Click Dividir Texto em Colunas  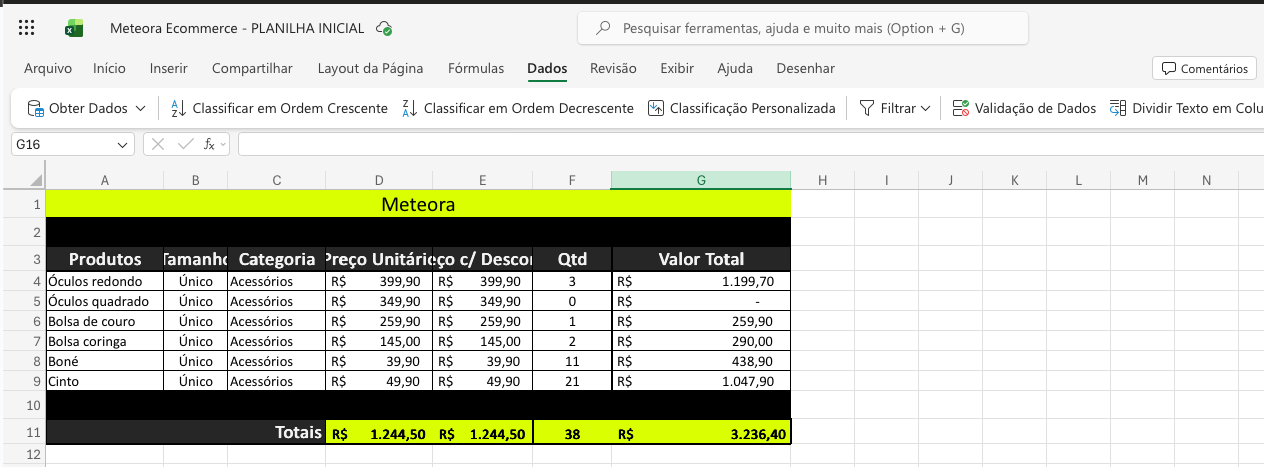click(x=1185, y=108)
